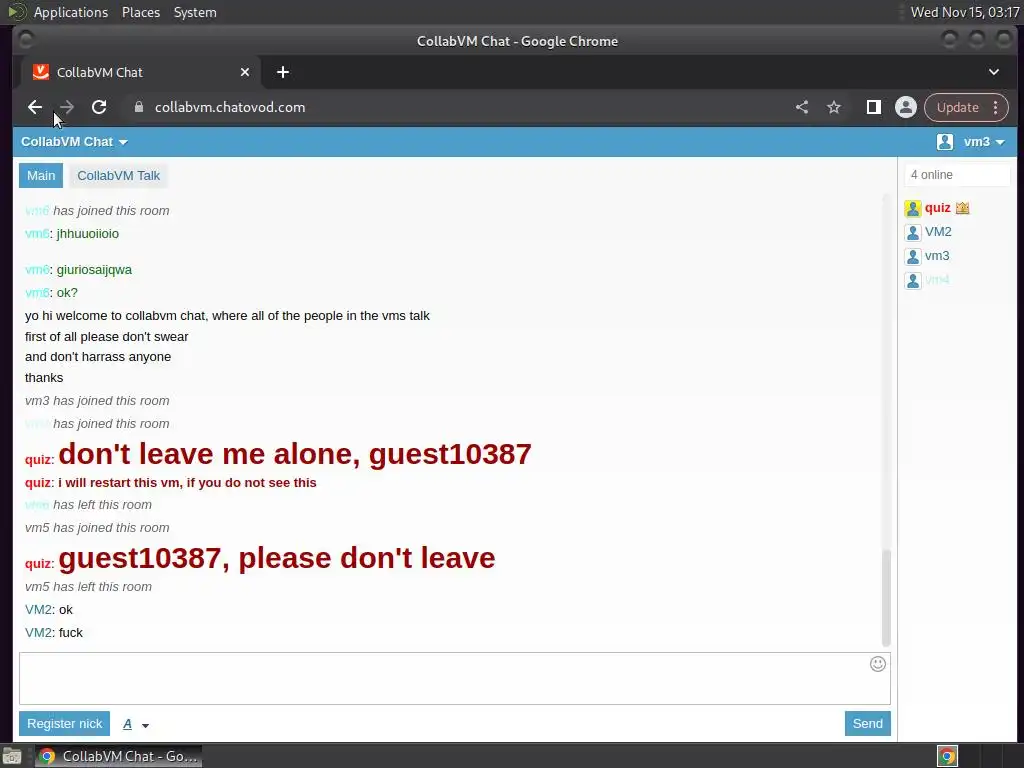
Task: Open the Places menu
Action: [141, 12]
